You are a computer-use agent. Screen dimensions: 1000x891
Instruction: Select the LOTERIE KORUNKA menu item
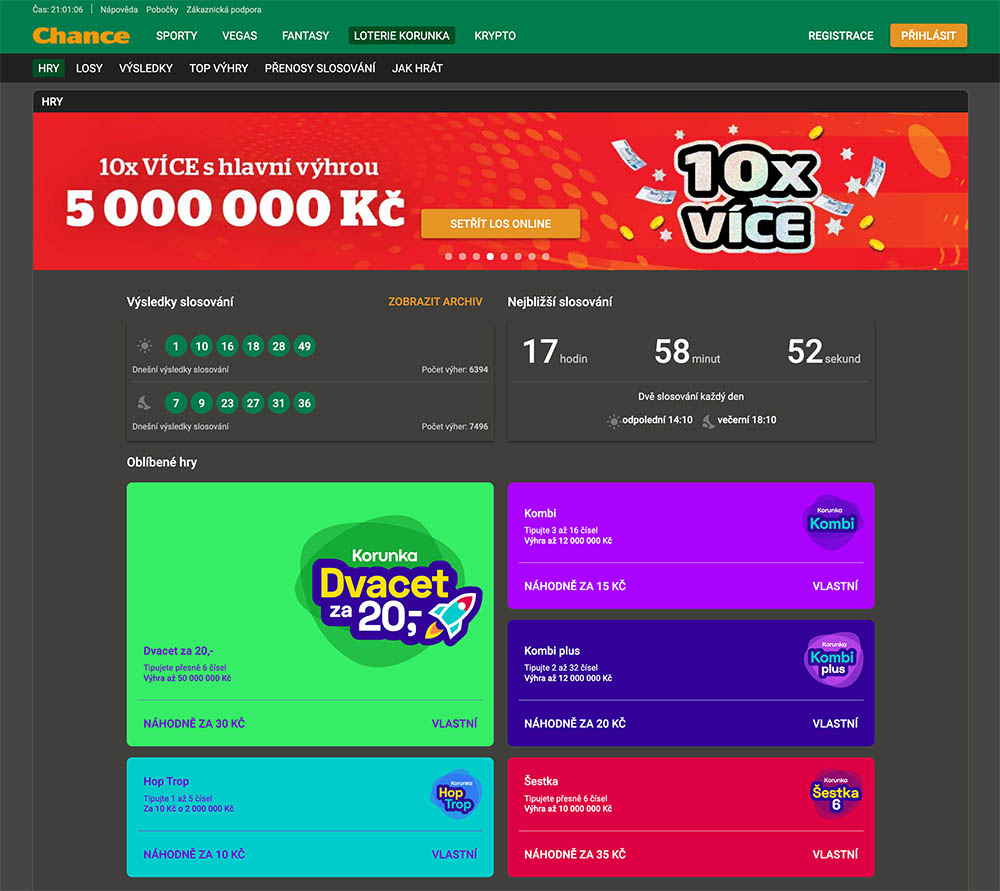402,36
